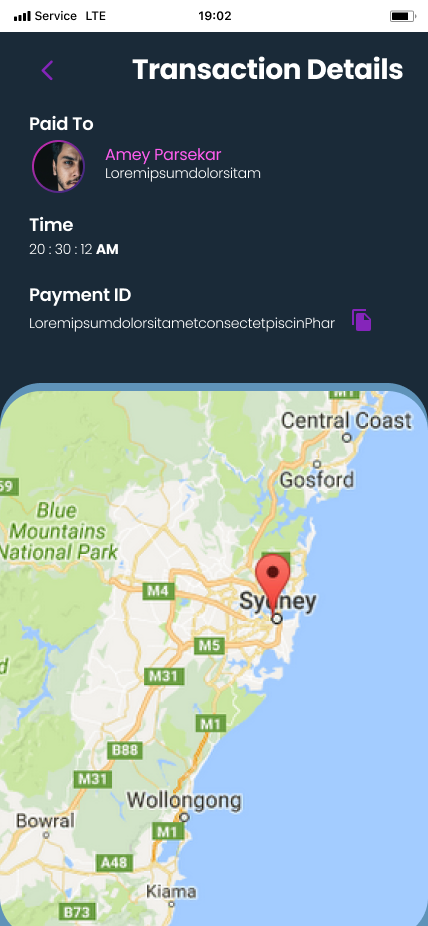428x926 pixels.
Task: Click the time value 20 : 30 : 12 AM
Action: pyautogui.click(x=74, y=249)
